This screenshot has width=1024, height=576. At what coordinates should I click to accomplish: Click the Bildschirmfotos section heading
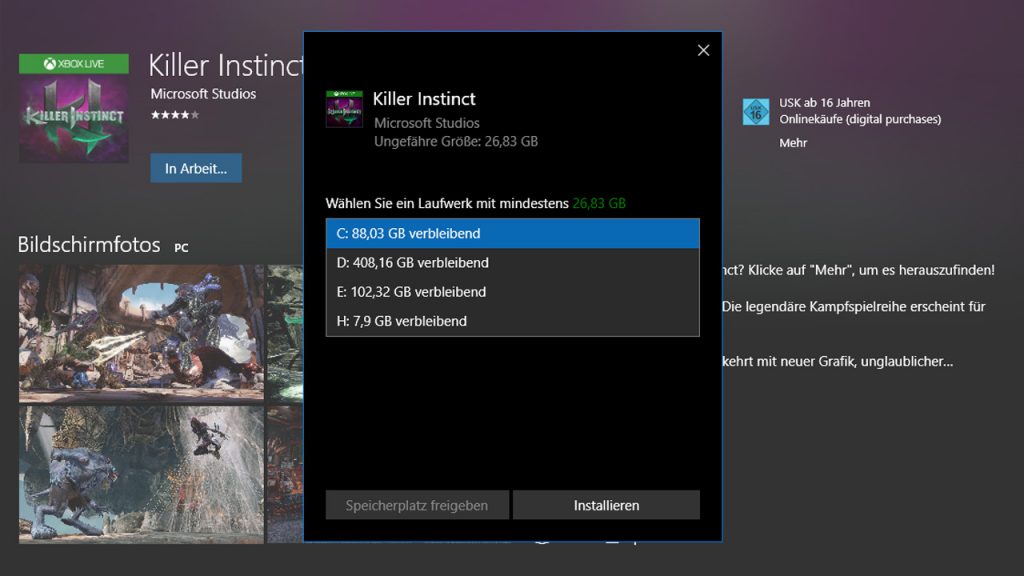pyautogui.click(x=89, y=245)
